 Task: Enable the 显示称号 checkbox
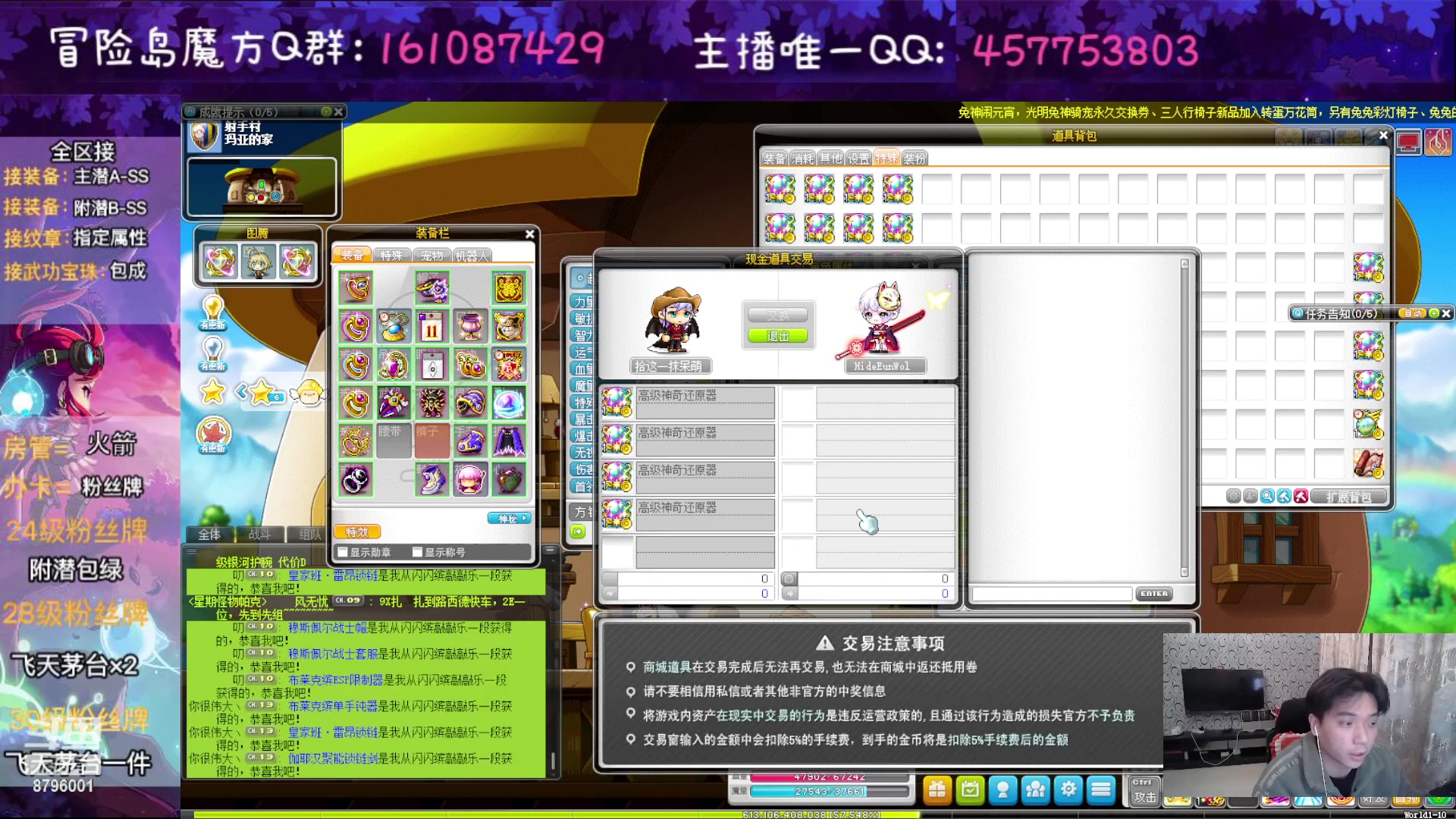click(417, 552)
